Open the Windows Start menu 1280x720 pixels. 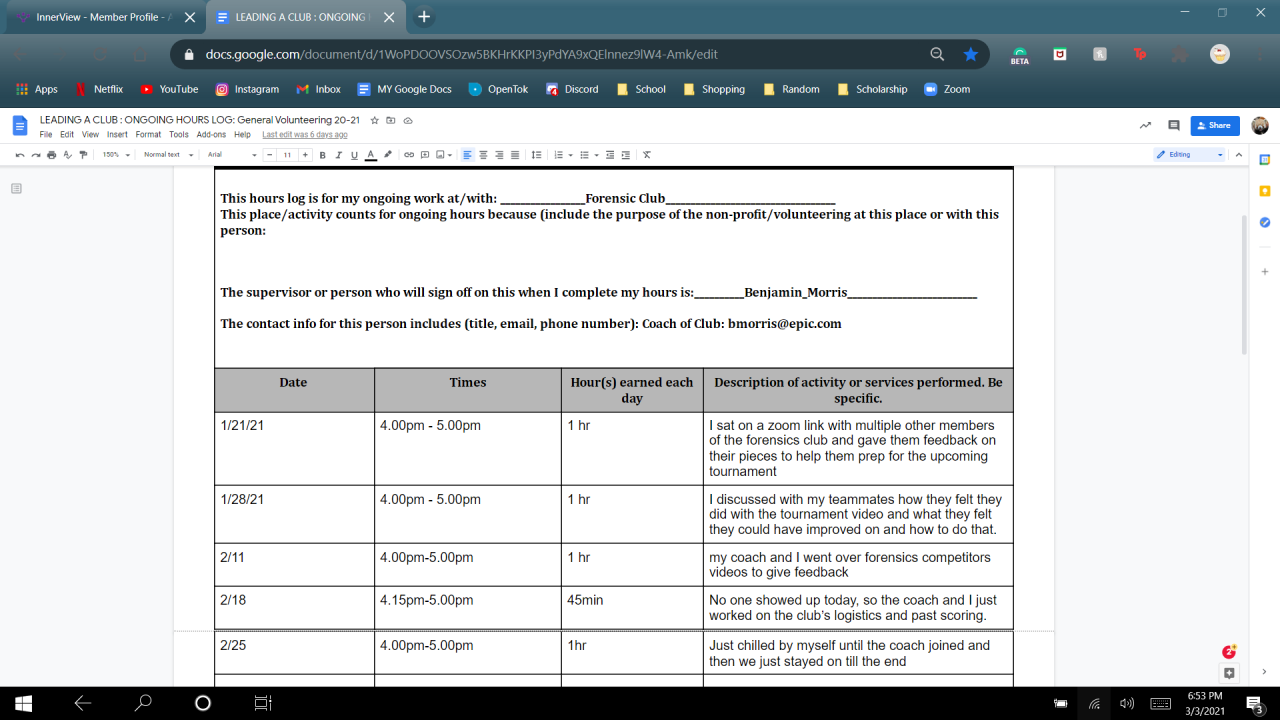[x=24, y=703]
